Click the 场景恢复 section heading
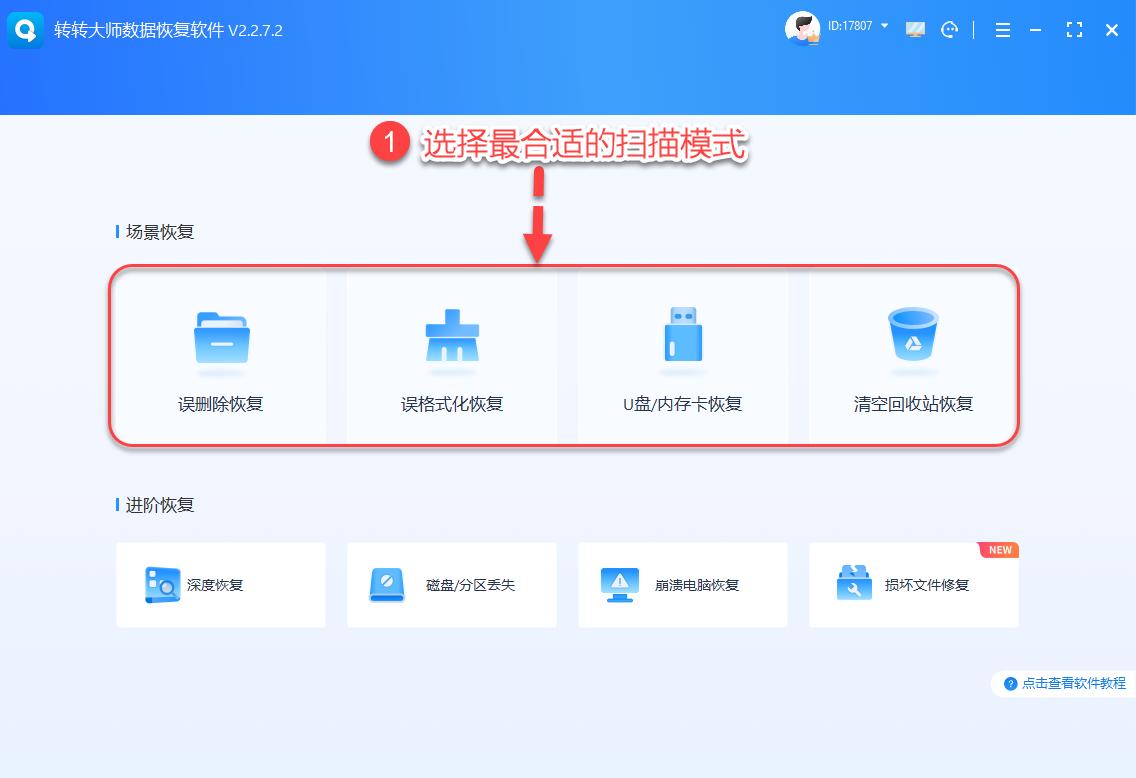The image size is (1136, 778). pos(160,232)
